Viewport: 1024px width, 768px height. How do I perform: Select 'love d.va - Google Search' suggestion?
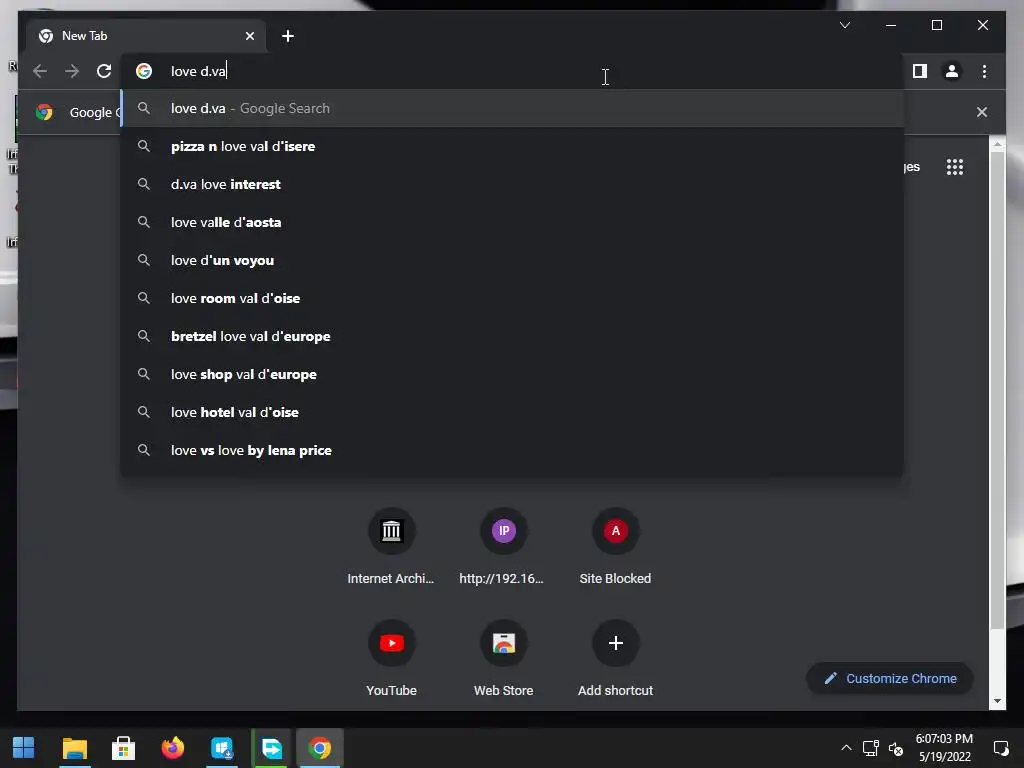click(513, 108)
